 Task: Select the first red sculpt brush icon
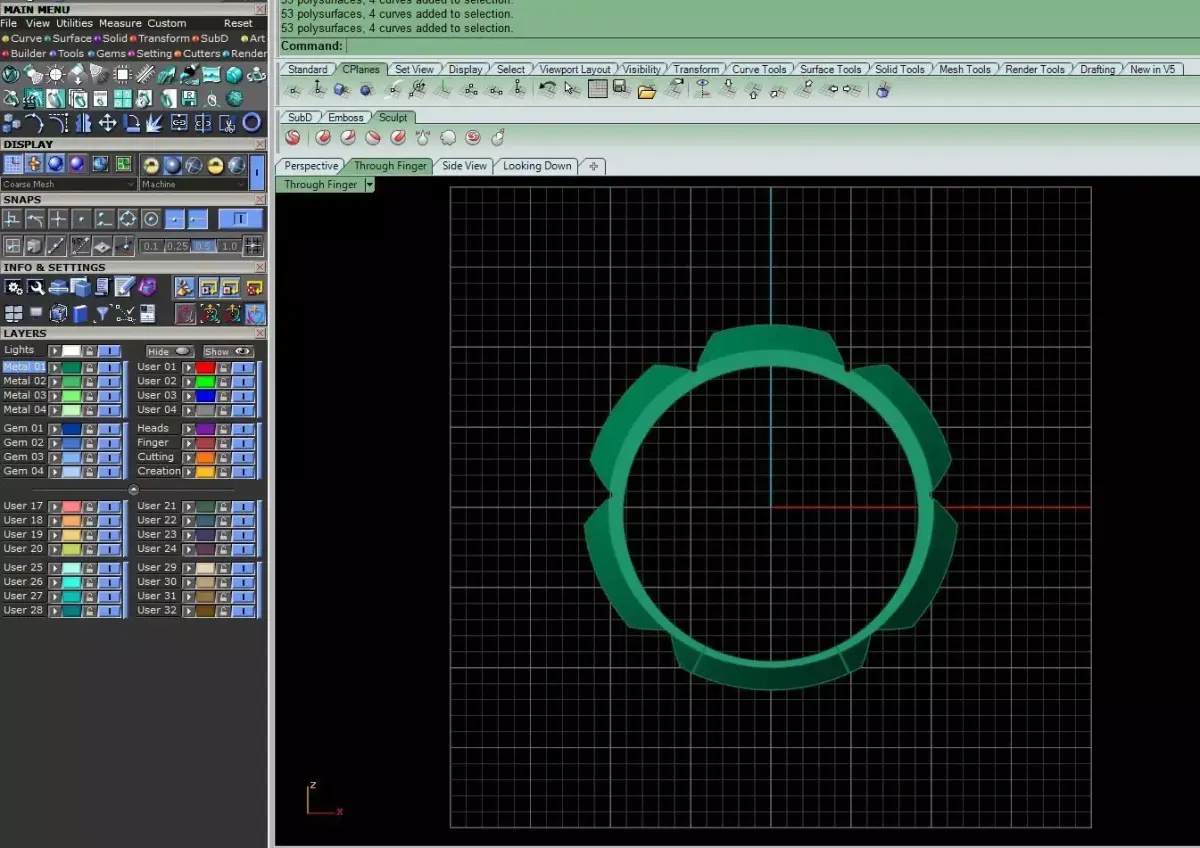[x=293, y=137]
